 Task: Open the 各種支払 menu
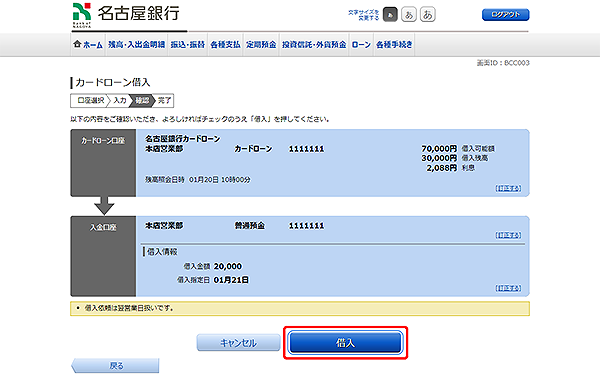click(x=225, y=45)
